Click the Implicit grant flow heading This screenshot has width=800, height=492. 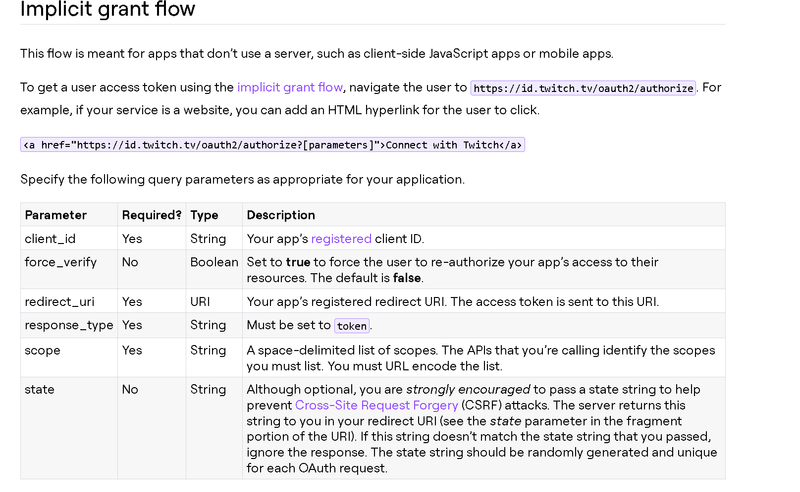tap(108, 11)
